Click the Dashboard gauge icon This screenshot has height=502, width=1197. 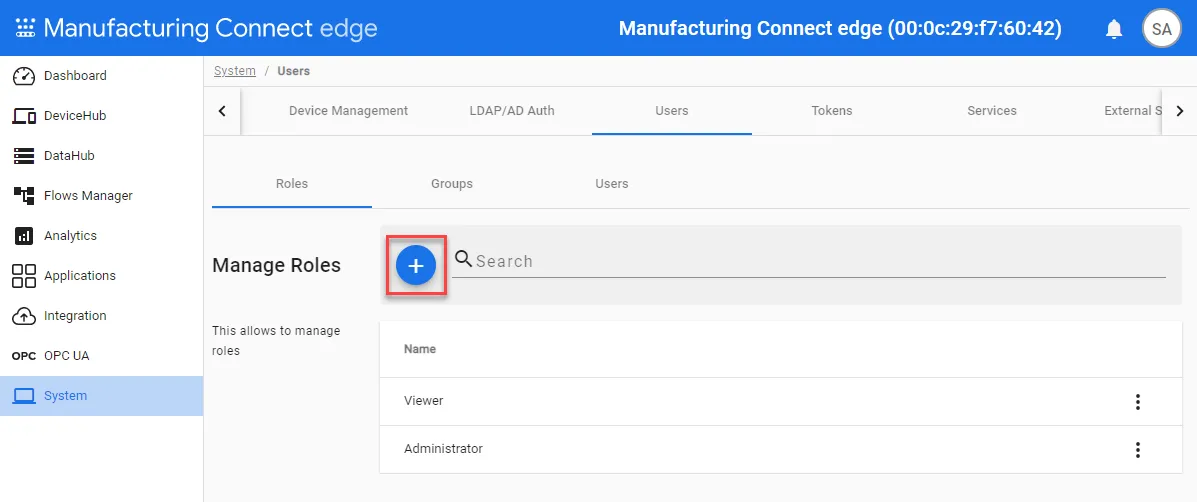[24, 76]
